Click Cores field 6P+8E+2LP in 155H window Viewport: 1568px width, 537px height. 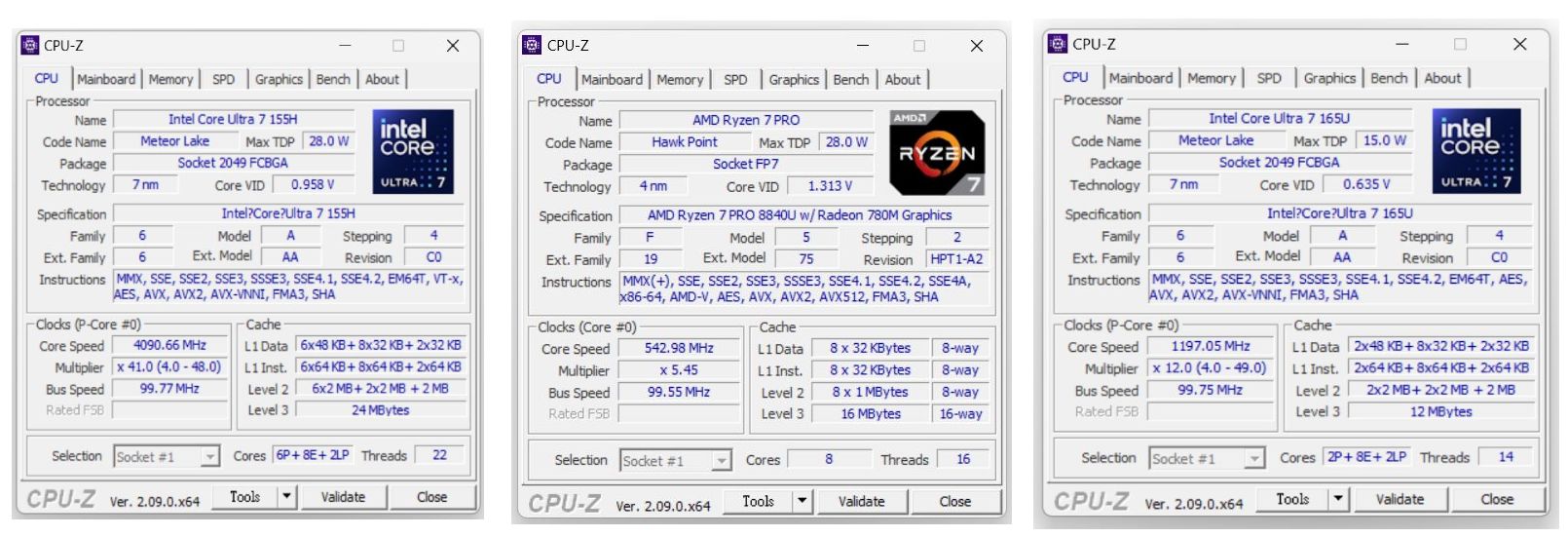312,455
